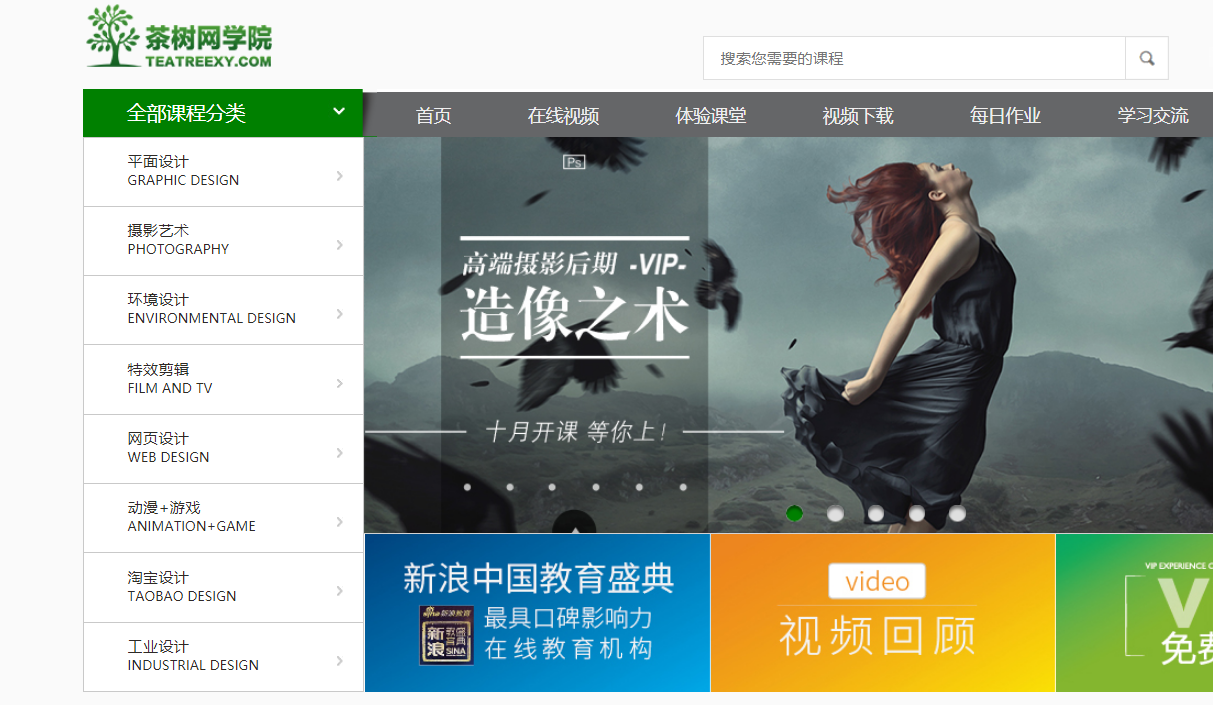Click the 视频回顾 video review banner
This screenshot has height=705, width=1213.
click(882, 612)
